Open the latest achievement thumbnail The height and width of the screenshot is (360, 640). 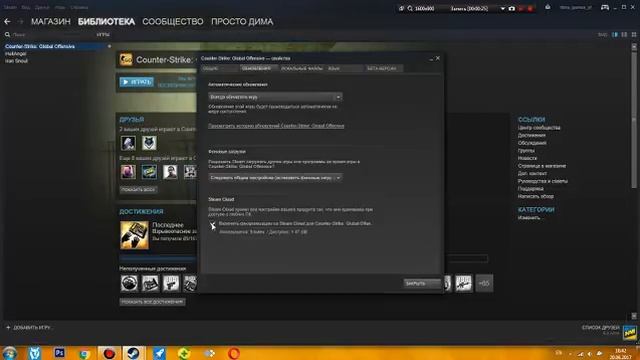[x=134, y=235]
